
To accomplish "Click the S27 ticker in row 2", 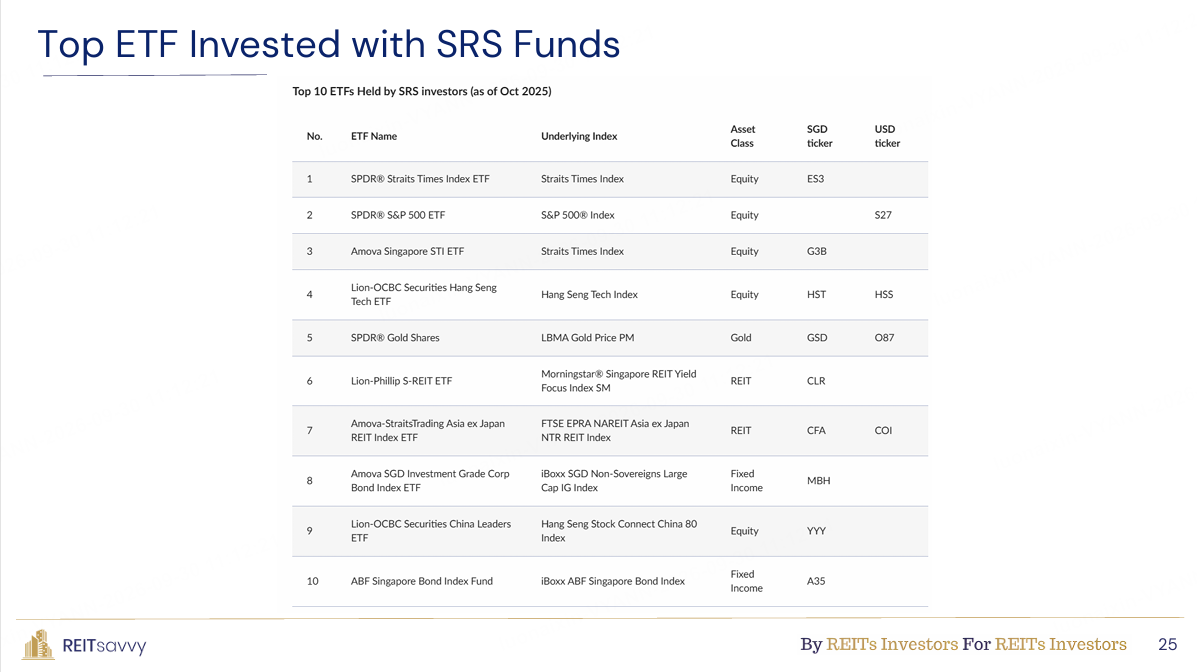I will tap(883, 215).
